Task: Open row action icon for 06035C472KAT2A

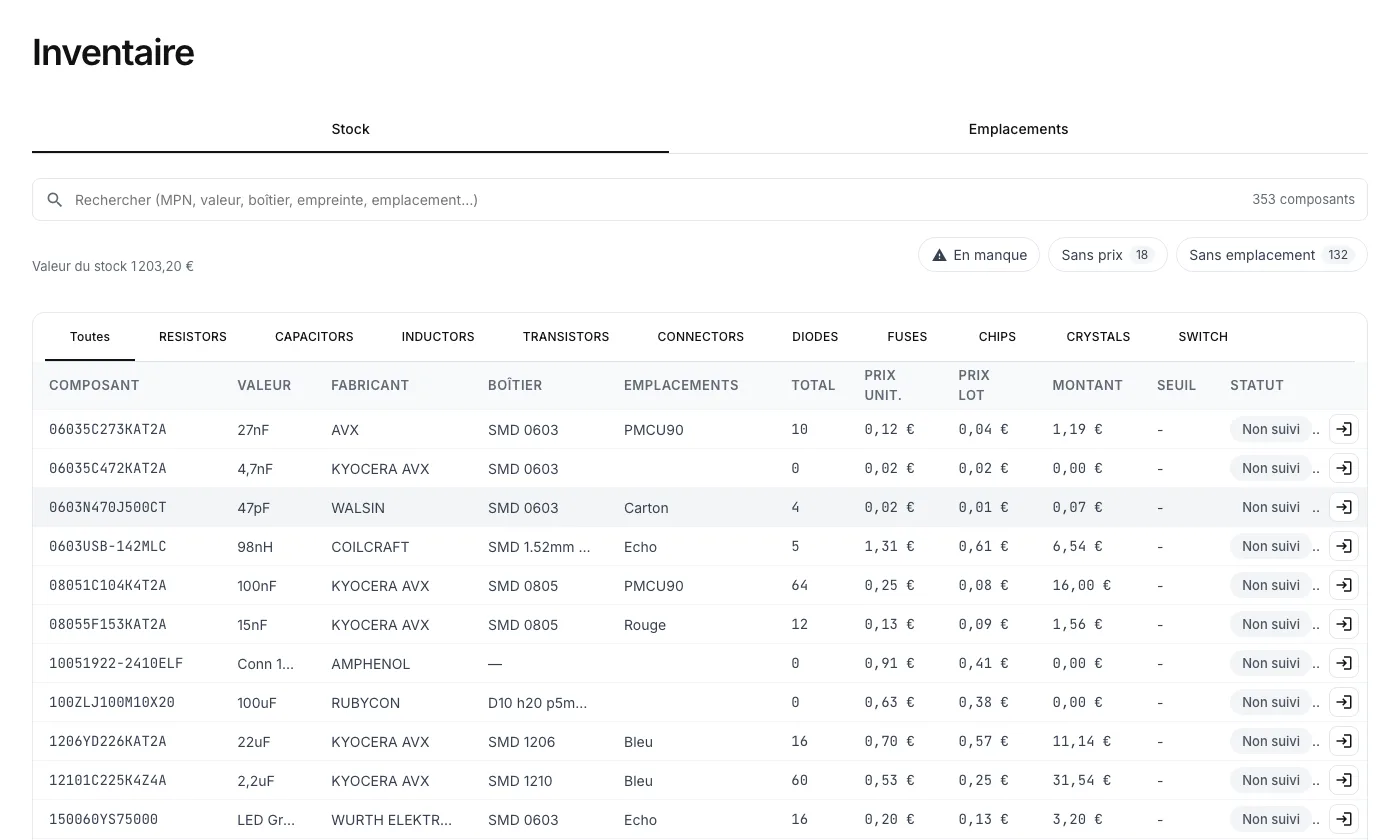Action: 1344,468
